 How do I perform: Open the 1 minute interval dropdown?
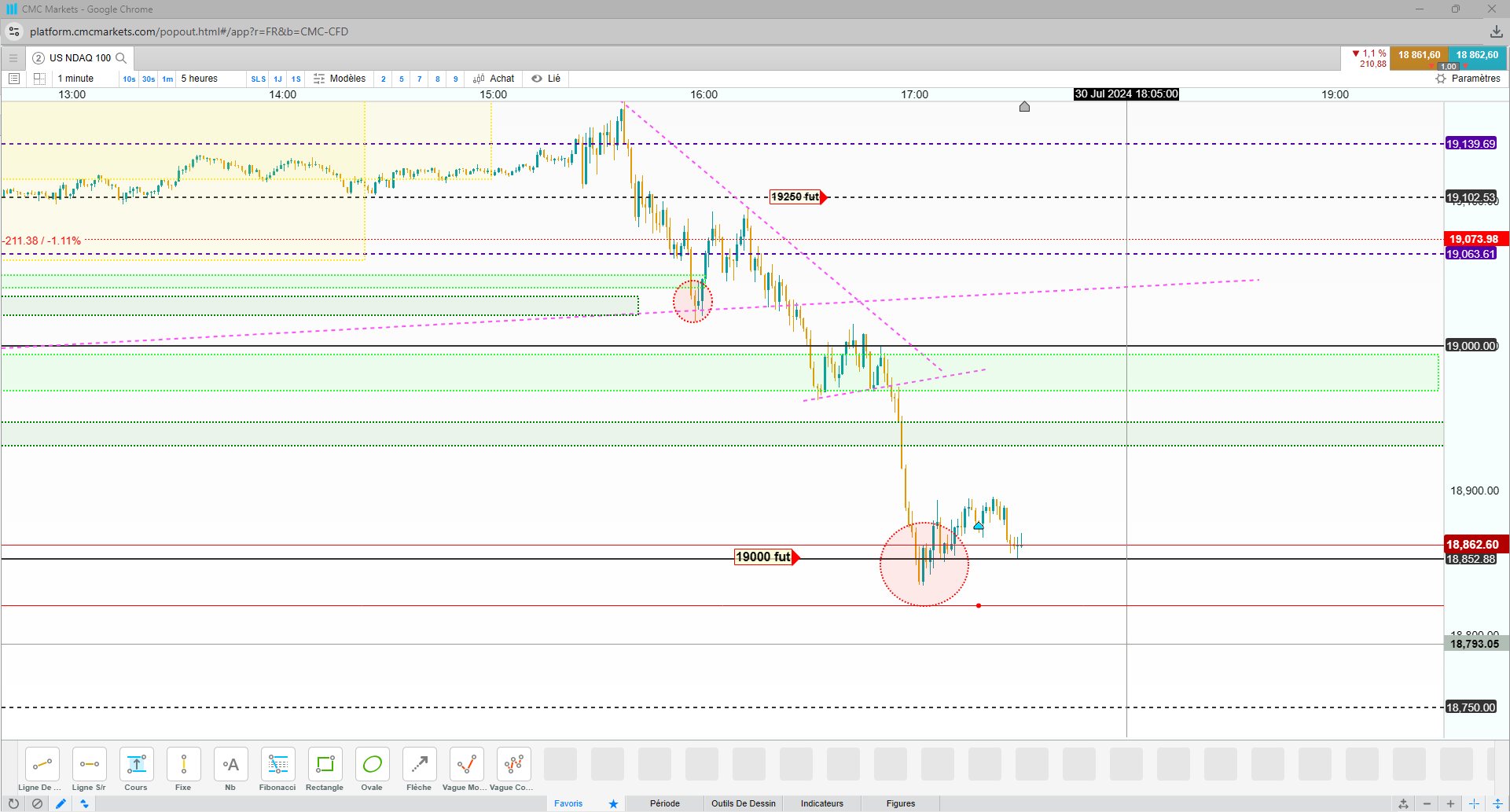click(76, 79)
